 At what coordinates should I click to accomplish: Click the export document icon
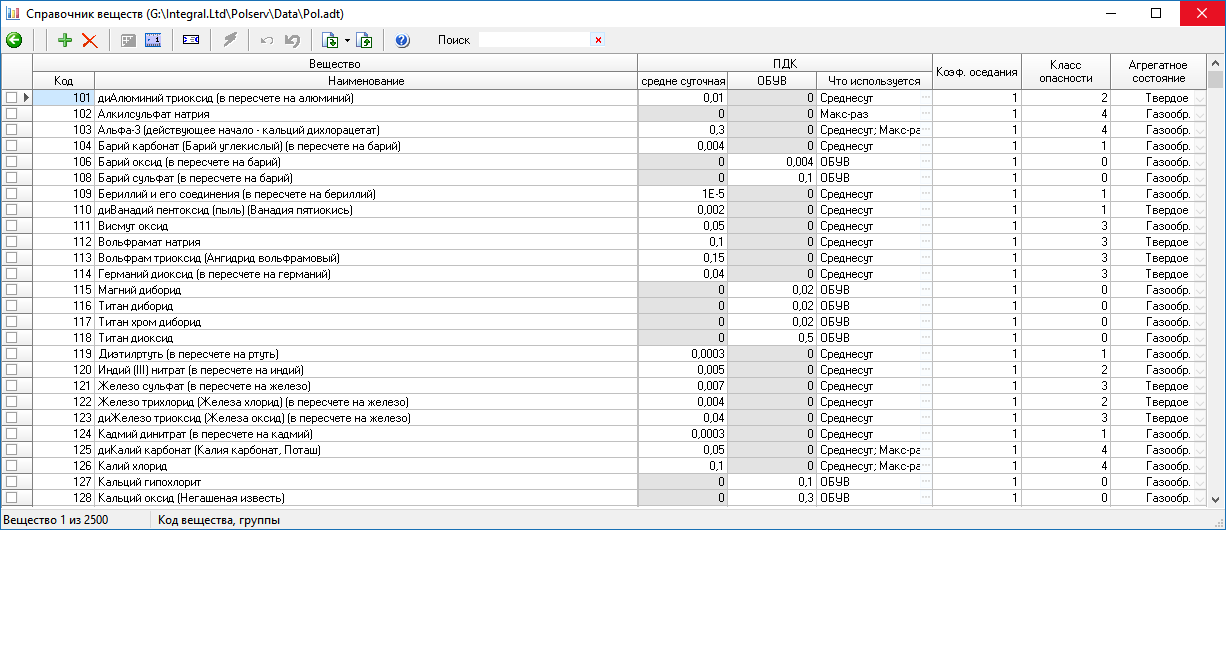[x=364, y=40]
